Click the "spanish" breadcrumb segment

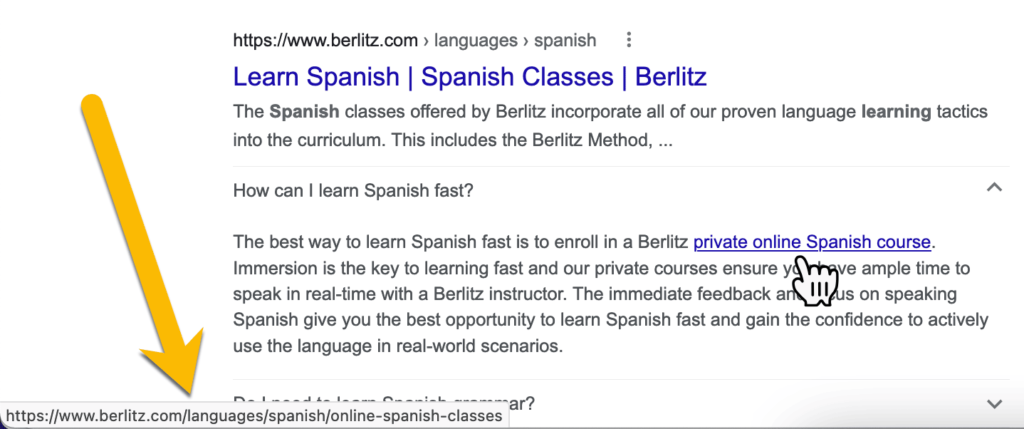(565, 40)
